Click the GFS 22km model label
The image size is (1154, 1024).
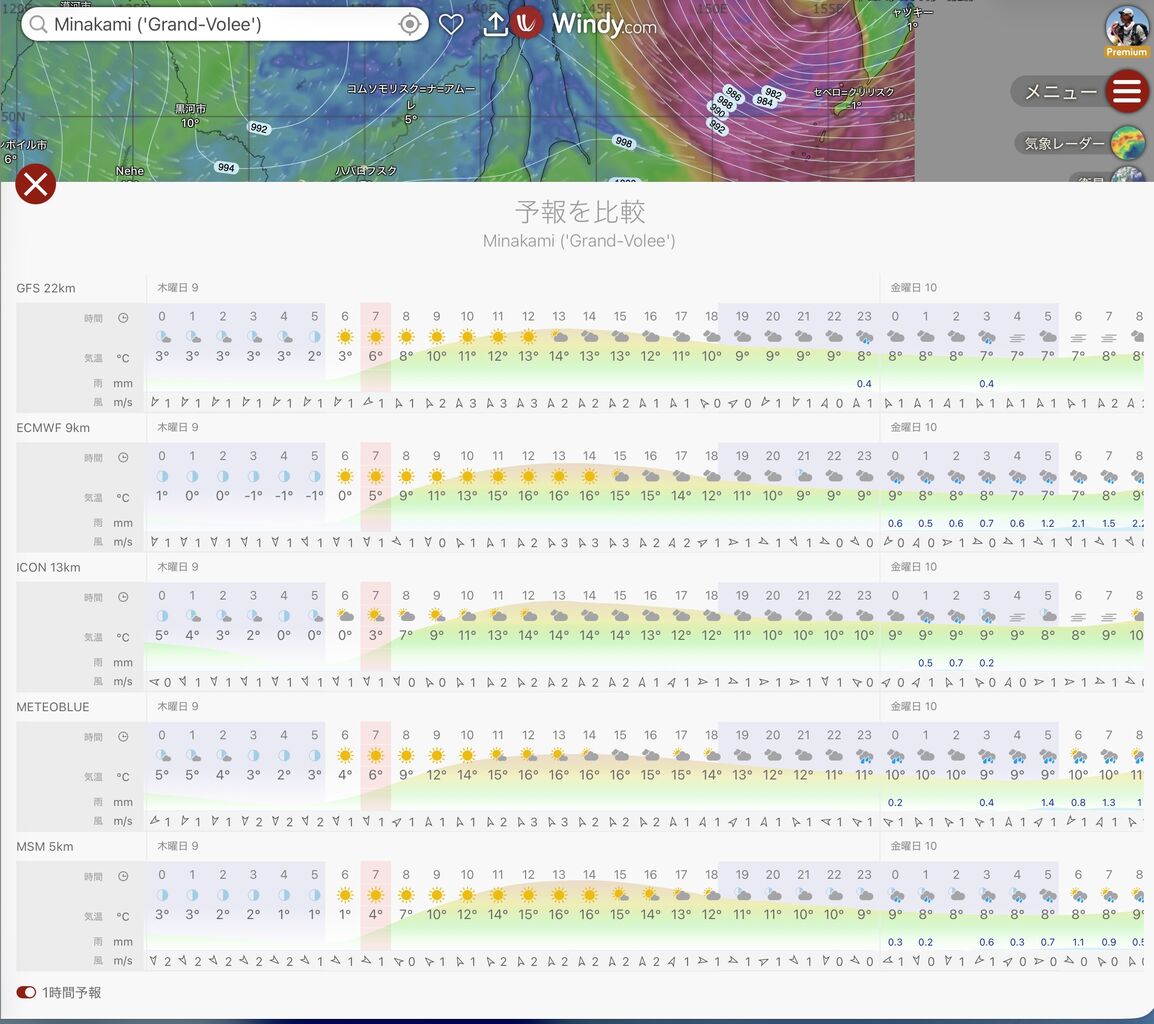click(x=46, y=288)
